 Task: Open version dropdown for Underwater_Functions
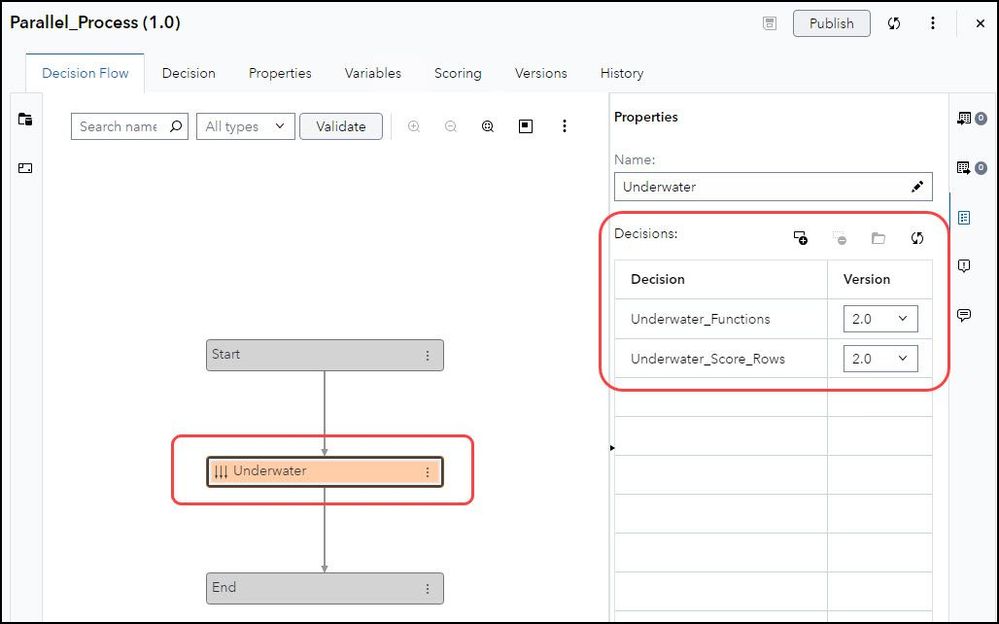tap(880, 319)
